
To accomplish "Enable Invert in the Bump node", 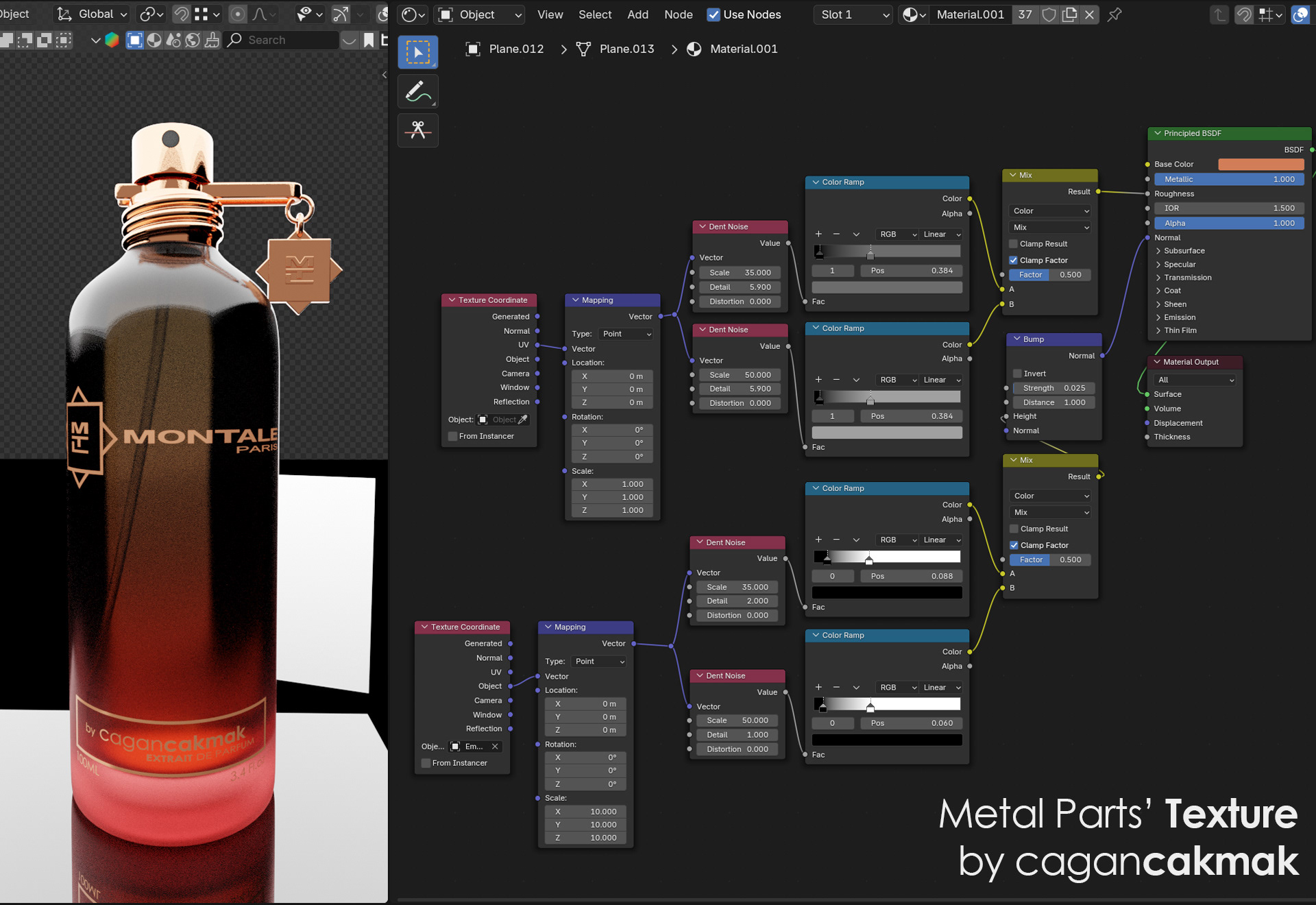I will point(1018,374).
